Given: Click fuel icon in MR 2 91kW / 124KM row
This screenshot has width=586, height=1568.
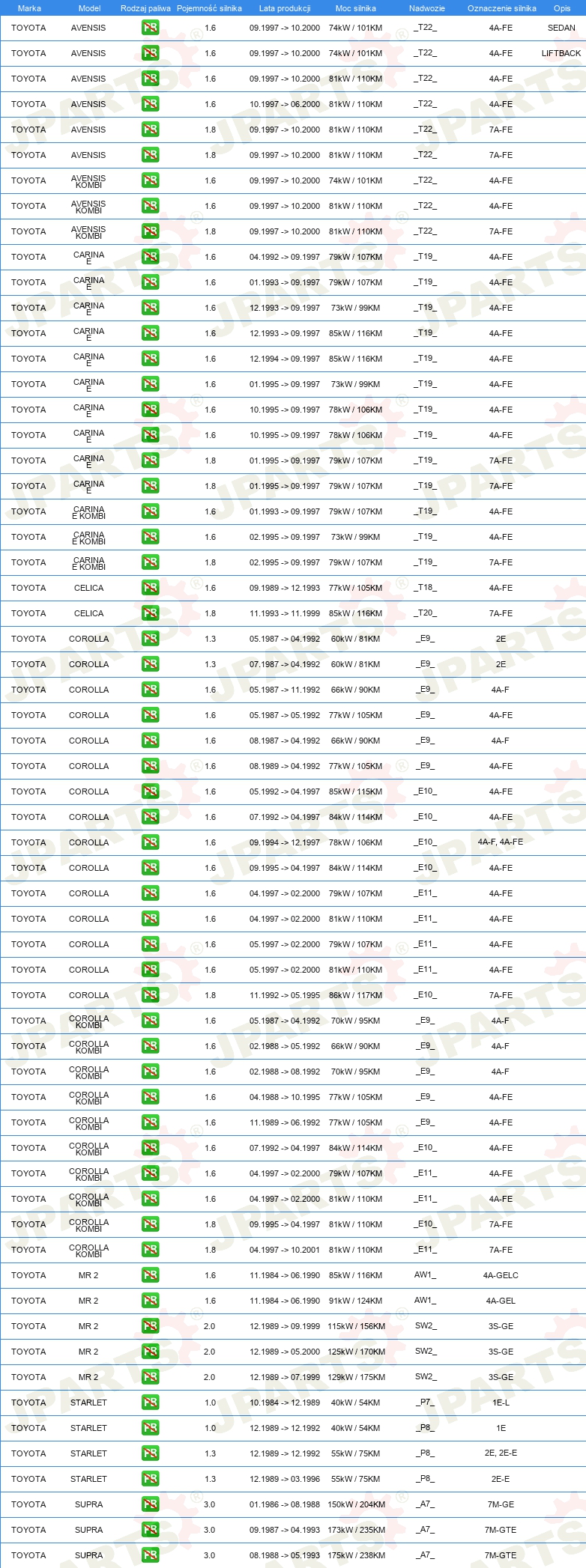Looking at the screenshot, I should click(150, 1301).
